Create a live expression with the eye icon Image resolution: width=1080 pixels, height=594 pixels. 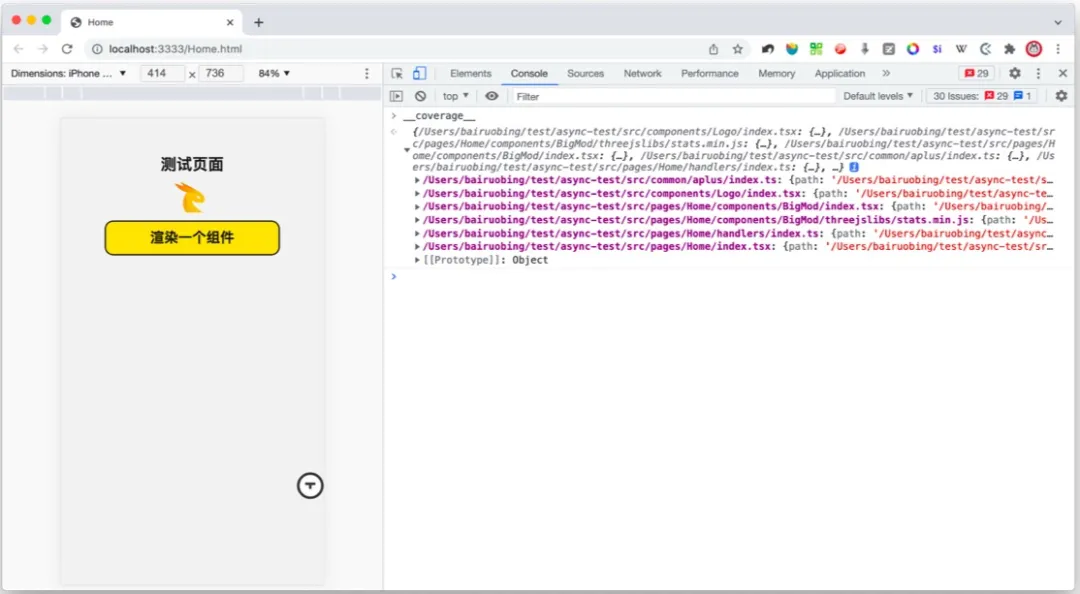(x=492, y=96)
